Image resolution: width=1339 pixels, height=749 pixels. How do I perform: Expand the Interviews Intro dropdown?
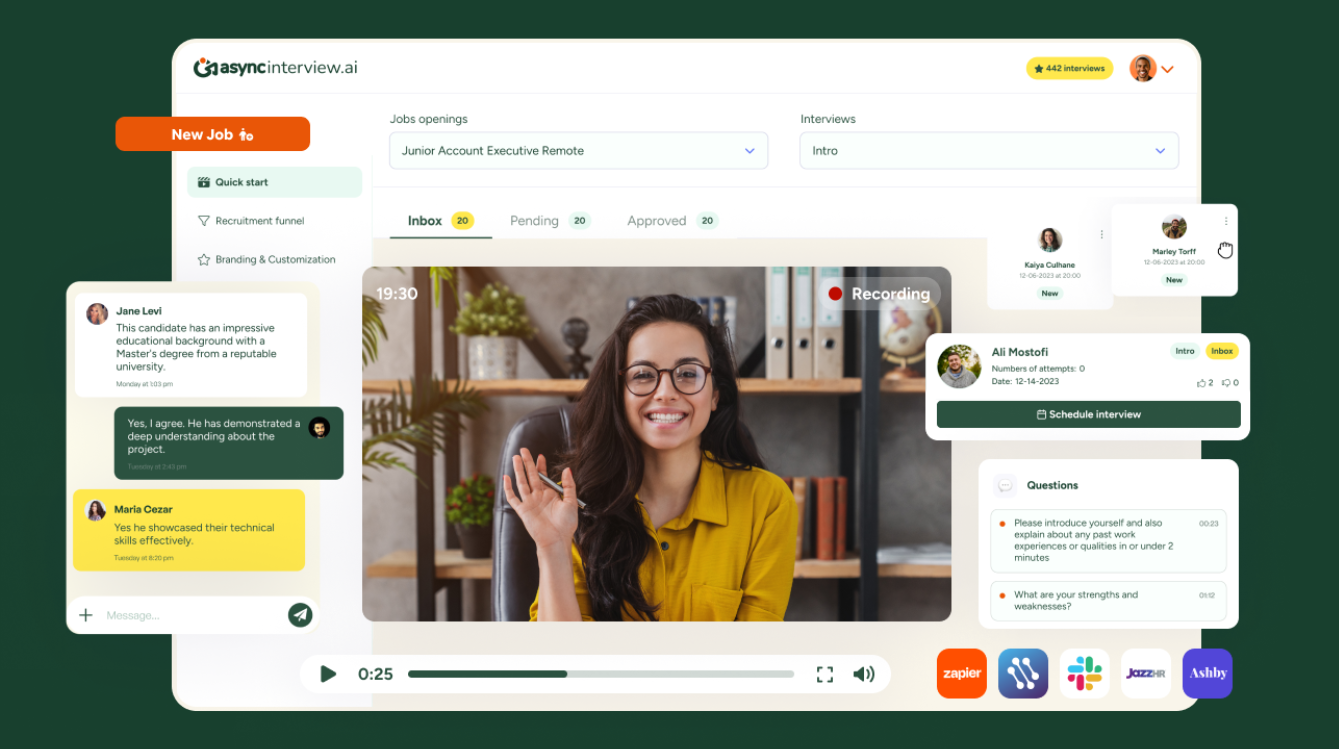point(988,150)
